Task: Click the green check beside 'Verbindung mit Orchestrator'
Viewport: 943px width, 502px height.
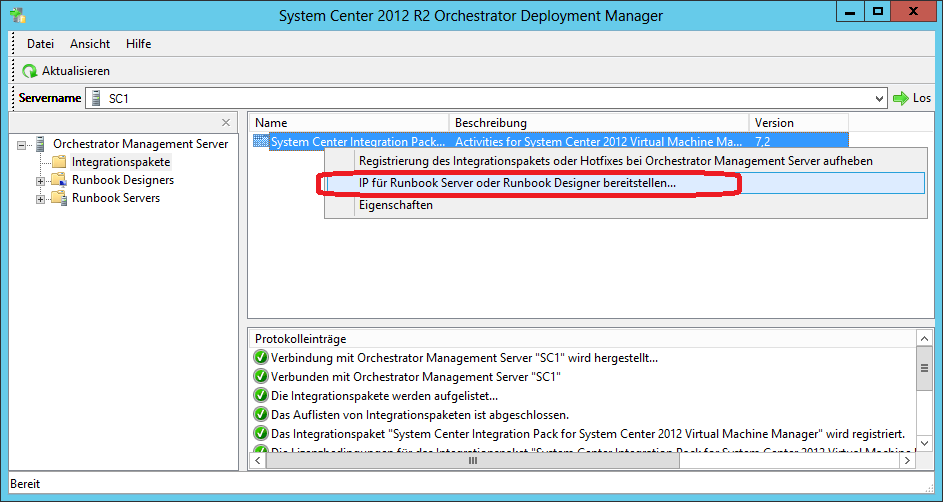Action: coord(260,358)
